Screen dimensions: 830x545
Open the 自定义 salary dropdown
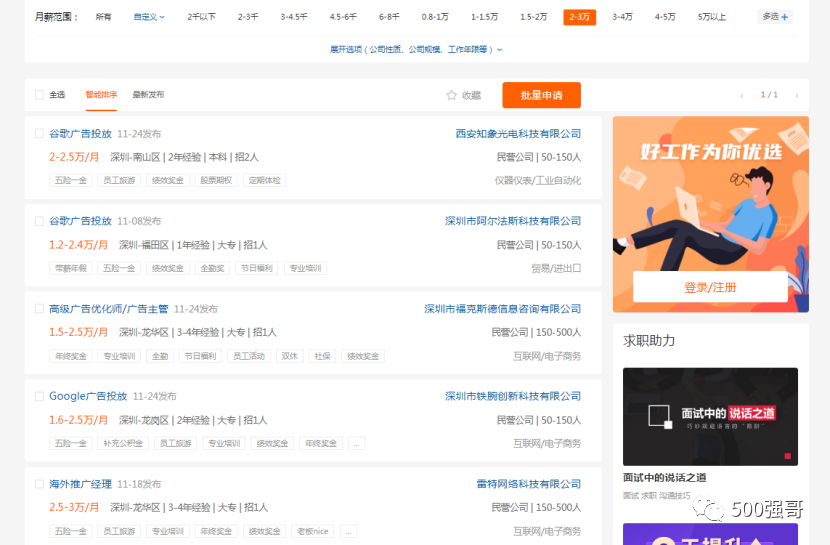pos(149,17)
